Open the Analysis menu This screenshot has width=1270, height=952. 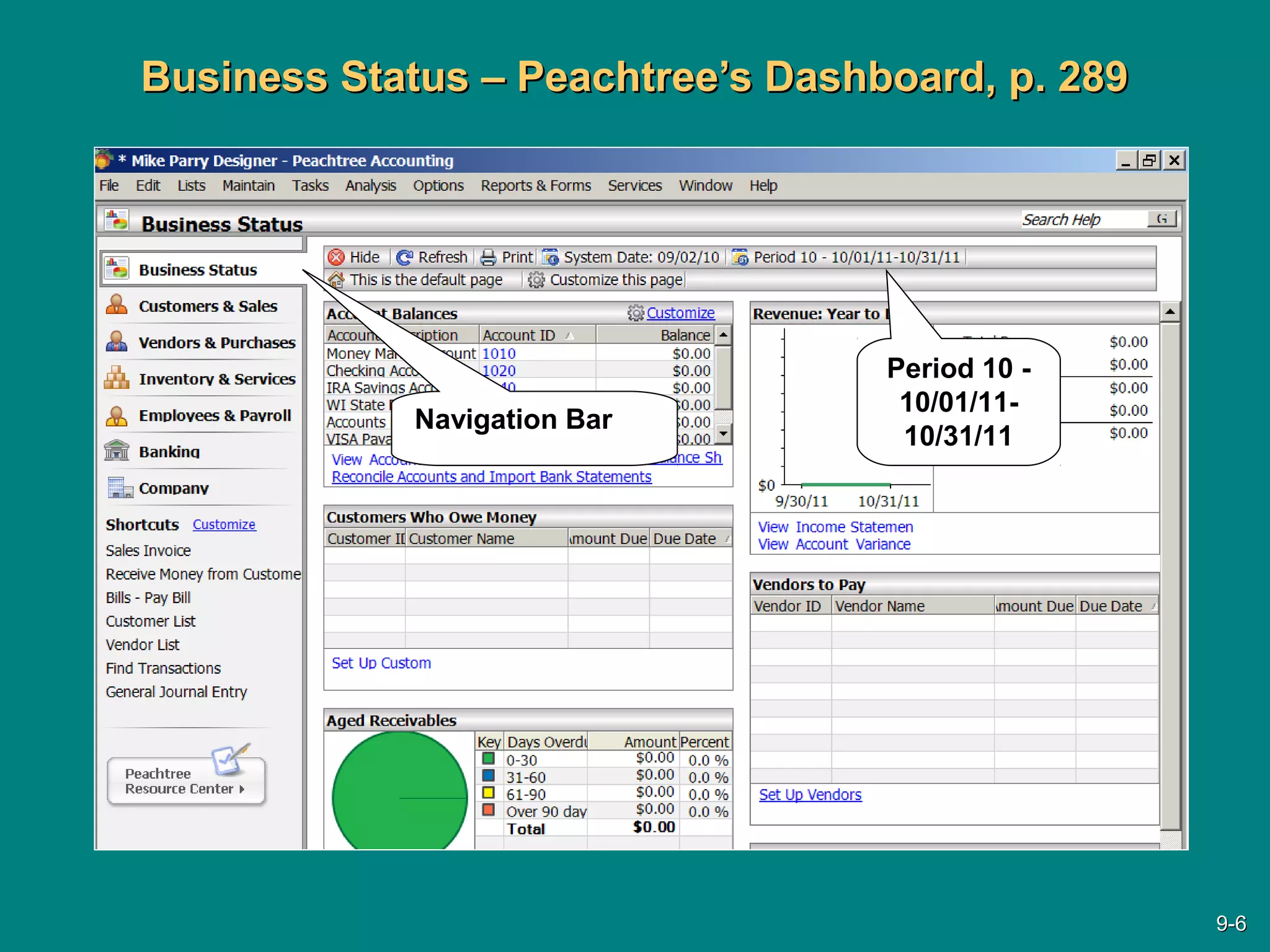tap(370, 185)
